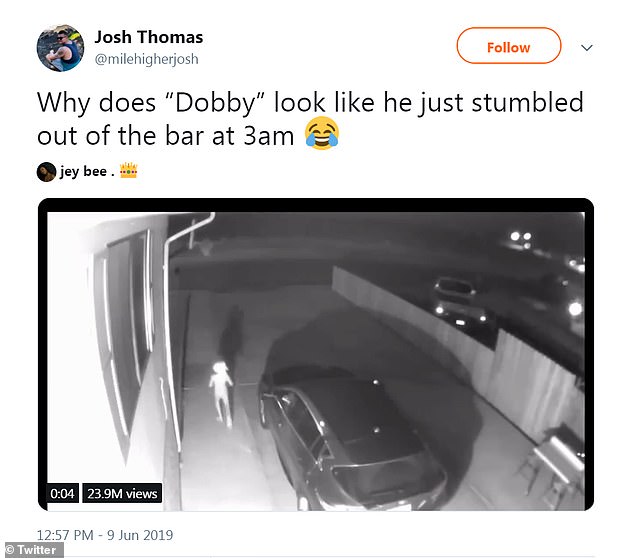Viewport: 634px width, 558px height.
Task: Click the © Twitter watermark
Action: tap(32, 550)
